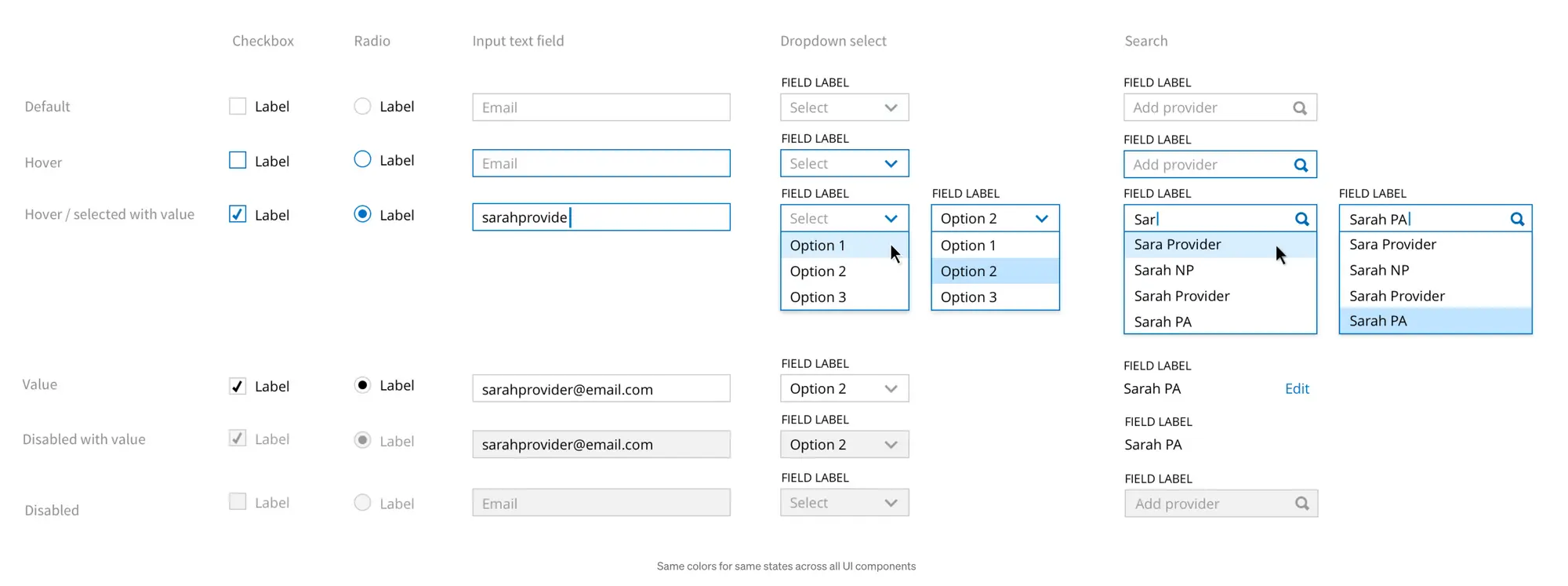The image size is (1568, 586).
Task: Click the Edit link next to Sarah PA
Action: 1297,389
